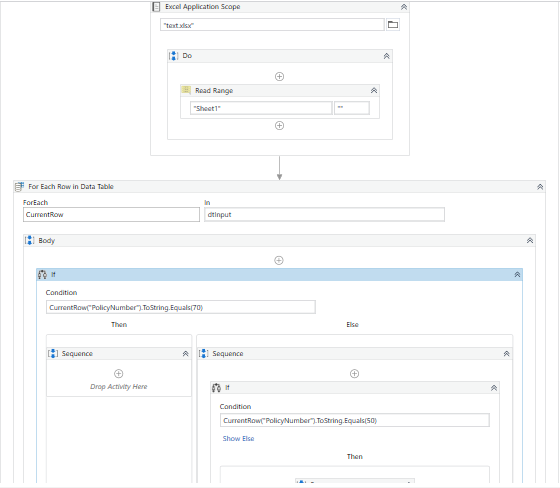
Task: Add activity with plus above Read Range
Action: (279, 76)
